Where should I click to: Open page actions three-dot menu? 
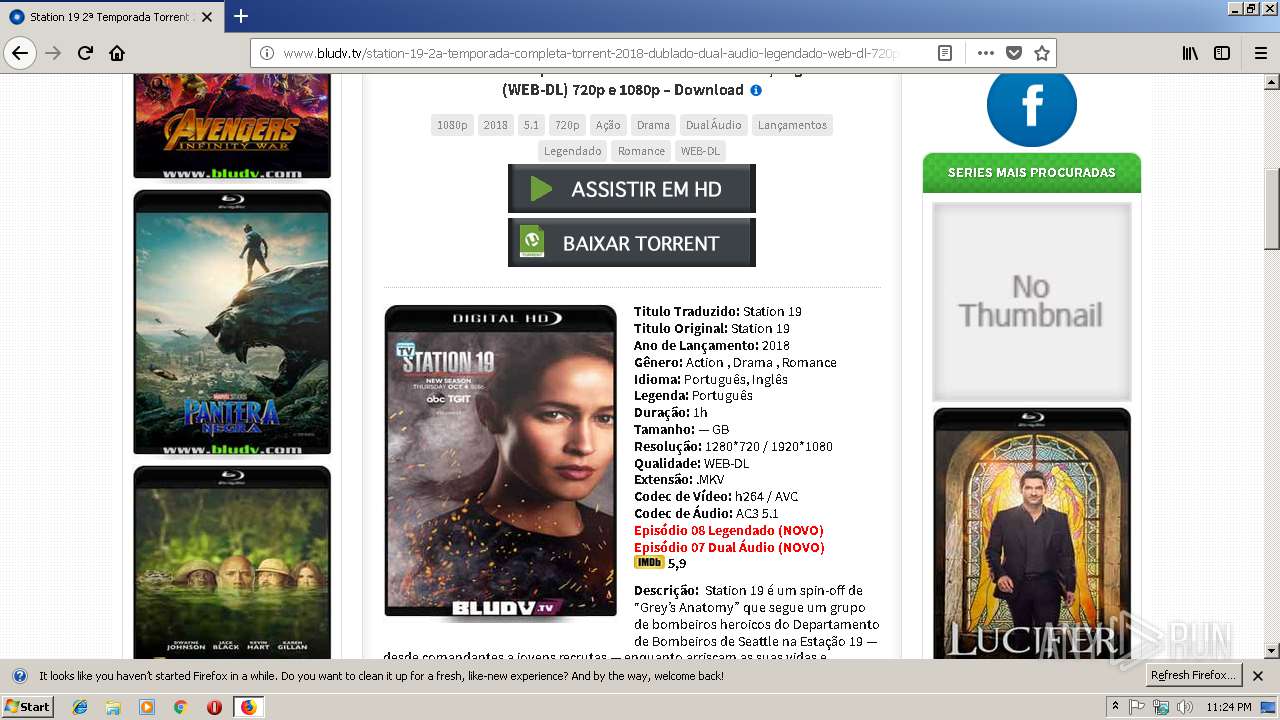coord(986,53)
